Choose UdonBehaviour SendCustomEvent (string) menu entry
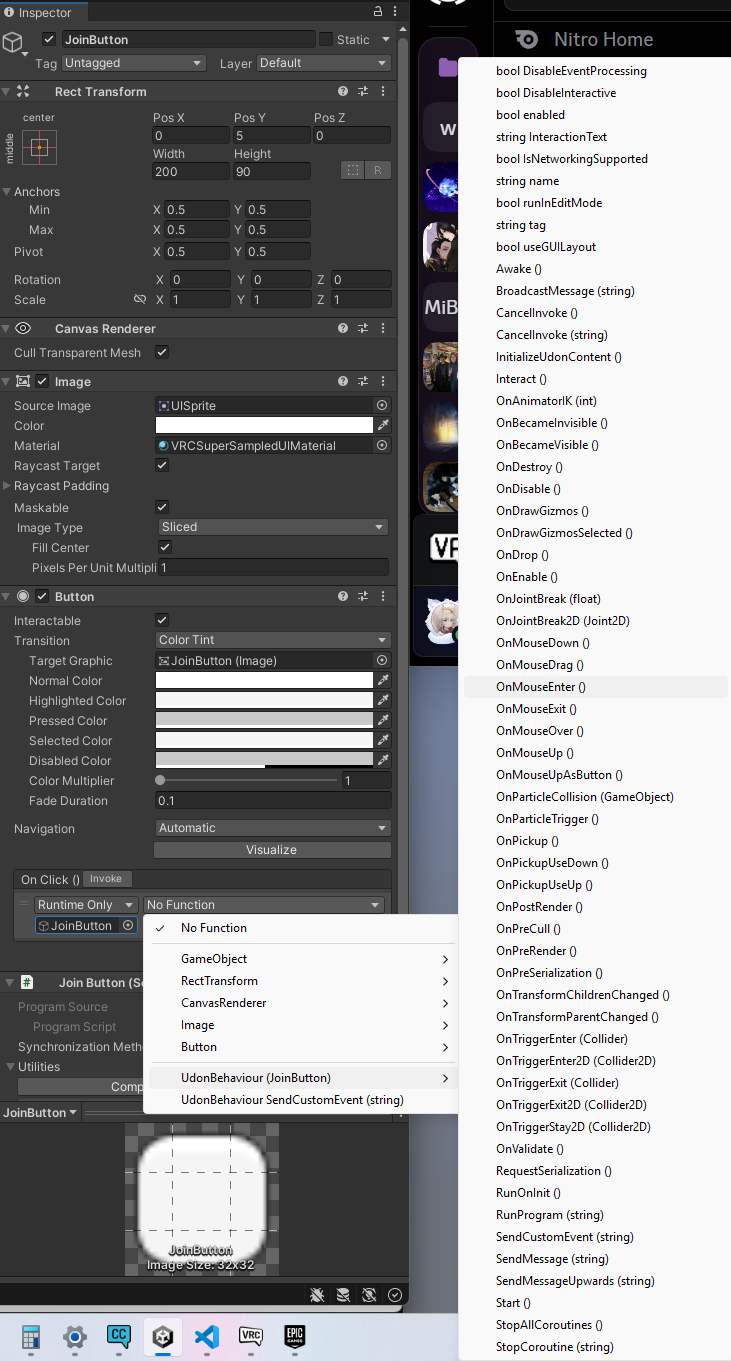This screenshot has width=731, height=1361. coord(292,1100)
